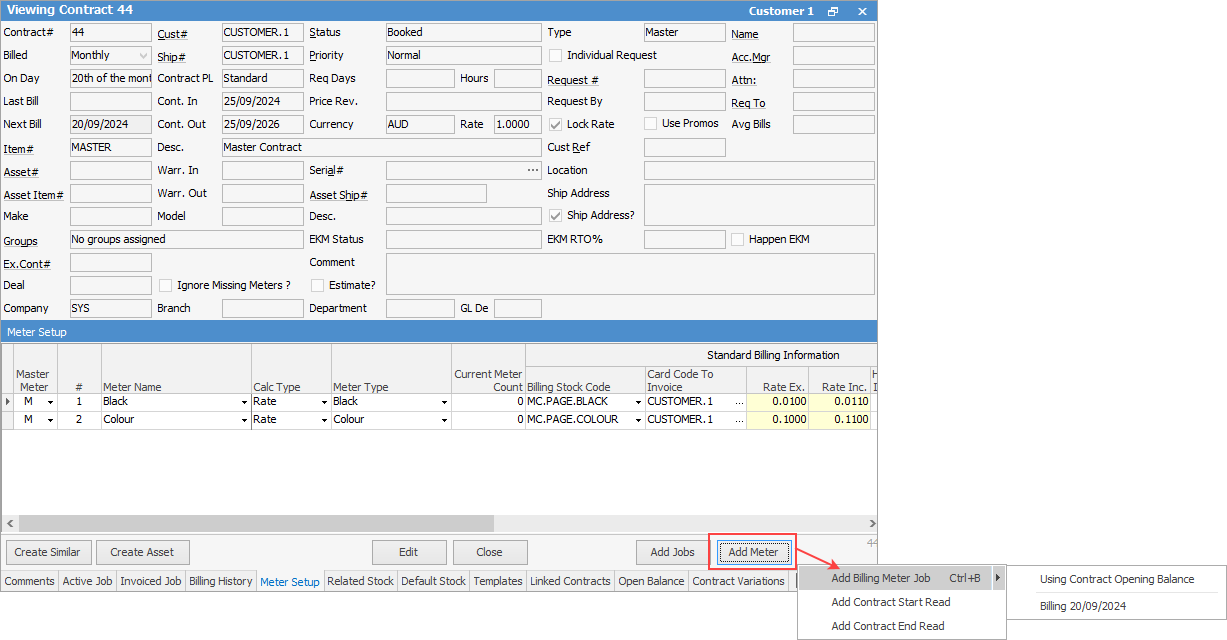Open card lookup ellipsis for Black meter row
Screen dimensions: 1227x640
pos(739,402)
